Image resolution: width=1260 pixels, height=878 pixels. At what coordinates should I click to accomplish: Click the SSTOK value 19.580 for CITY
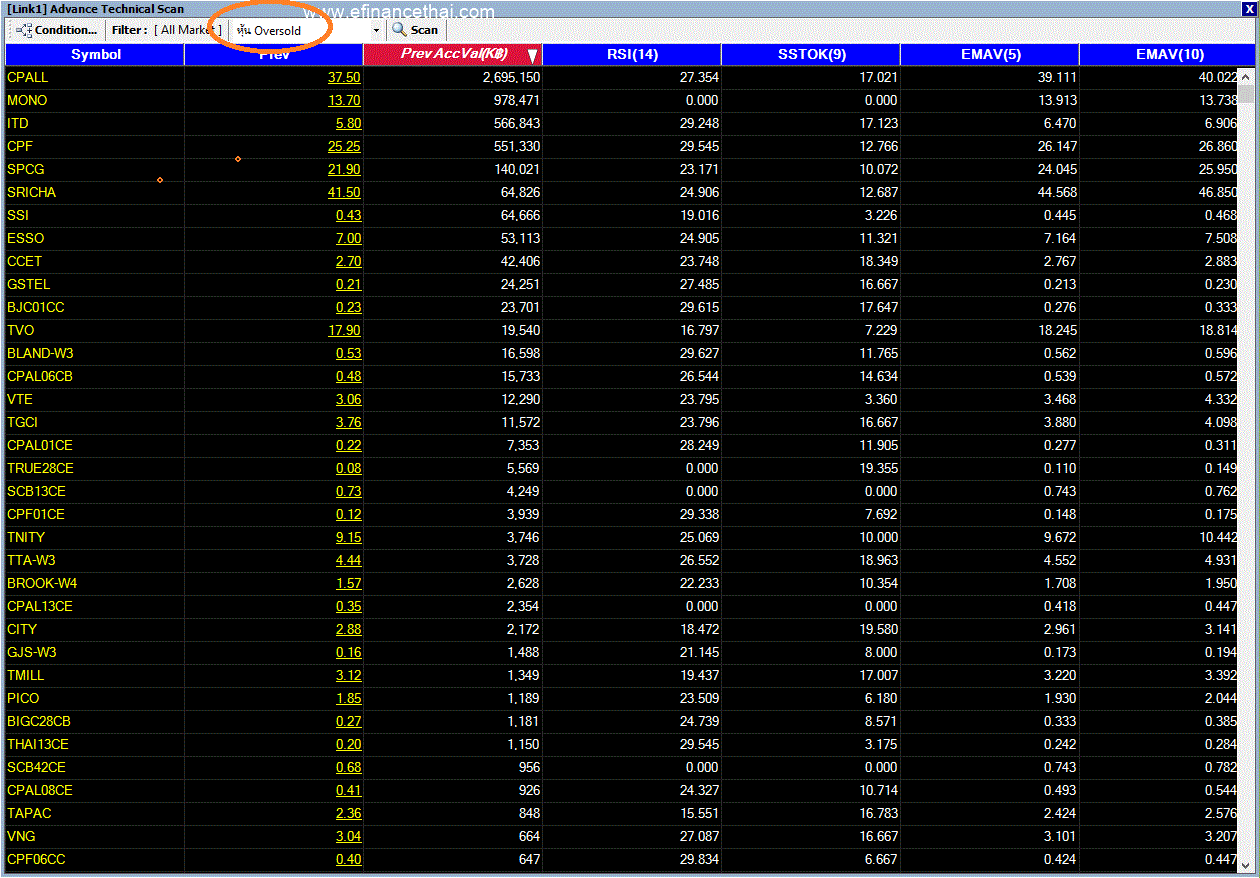tap(878, 629)
